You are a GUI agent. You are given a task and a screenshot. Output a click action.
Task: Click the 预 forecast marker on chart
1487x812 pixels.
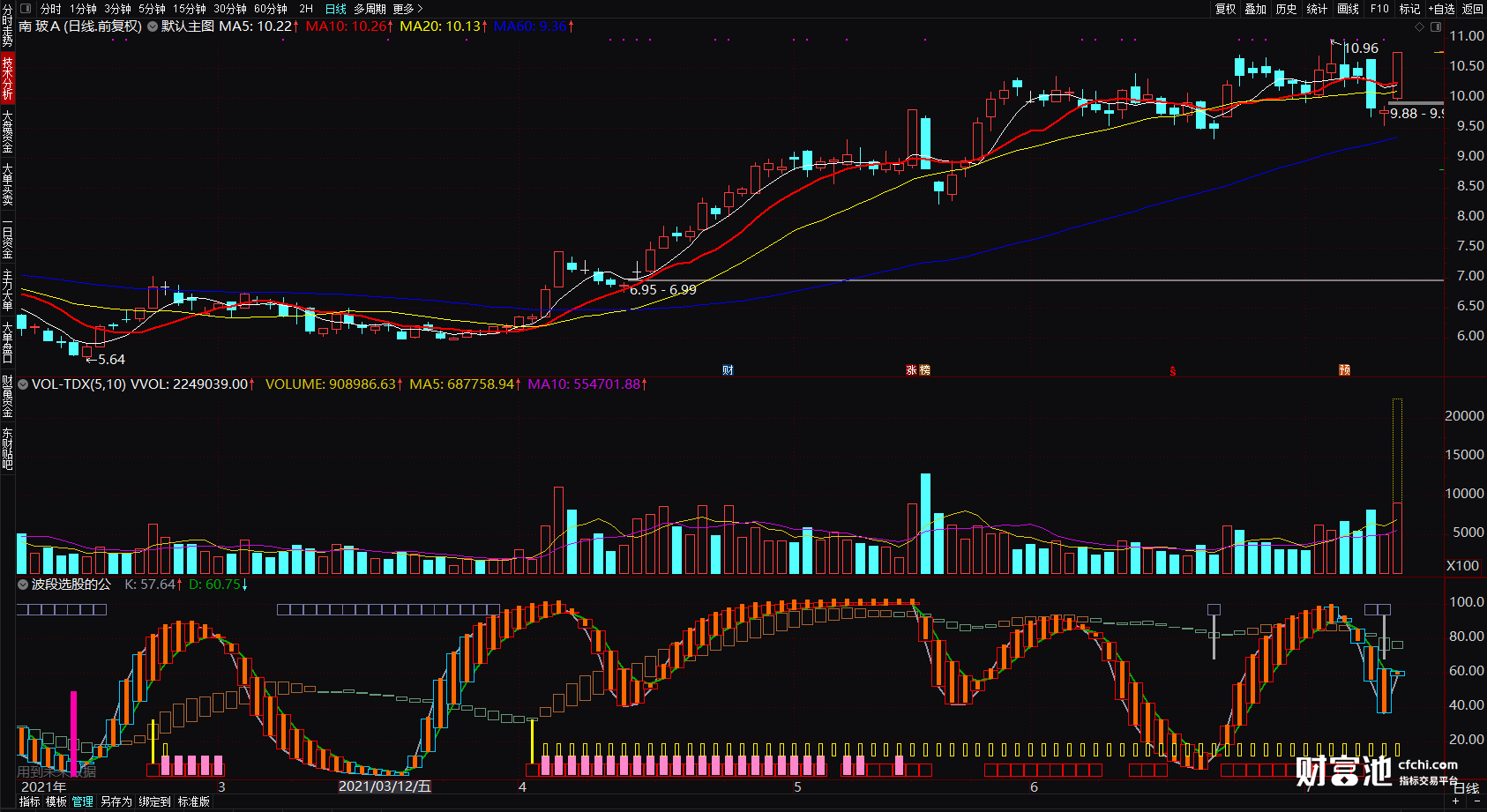click(x=1344, y=370)
